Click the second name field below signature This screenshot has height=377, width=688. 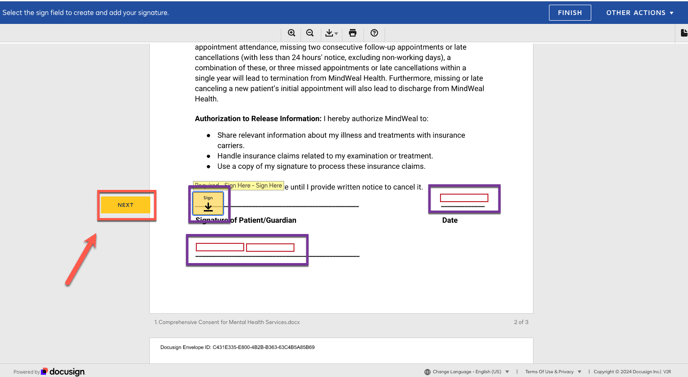pyautogui.click(x=270, y=248)
